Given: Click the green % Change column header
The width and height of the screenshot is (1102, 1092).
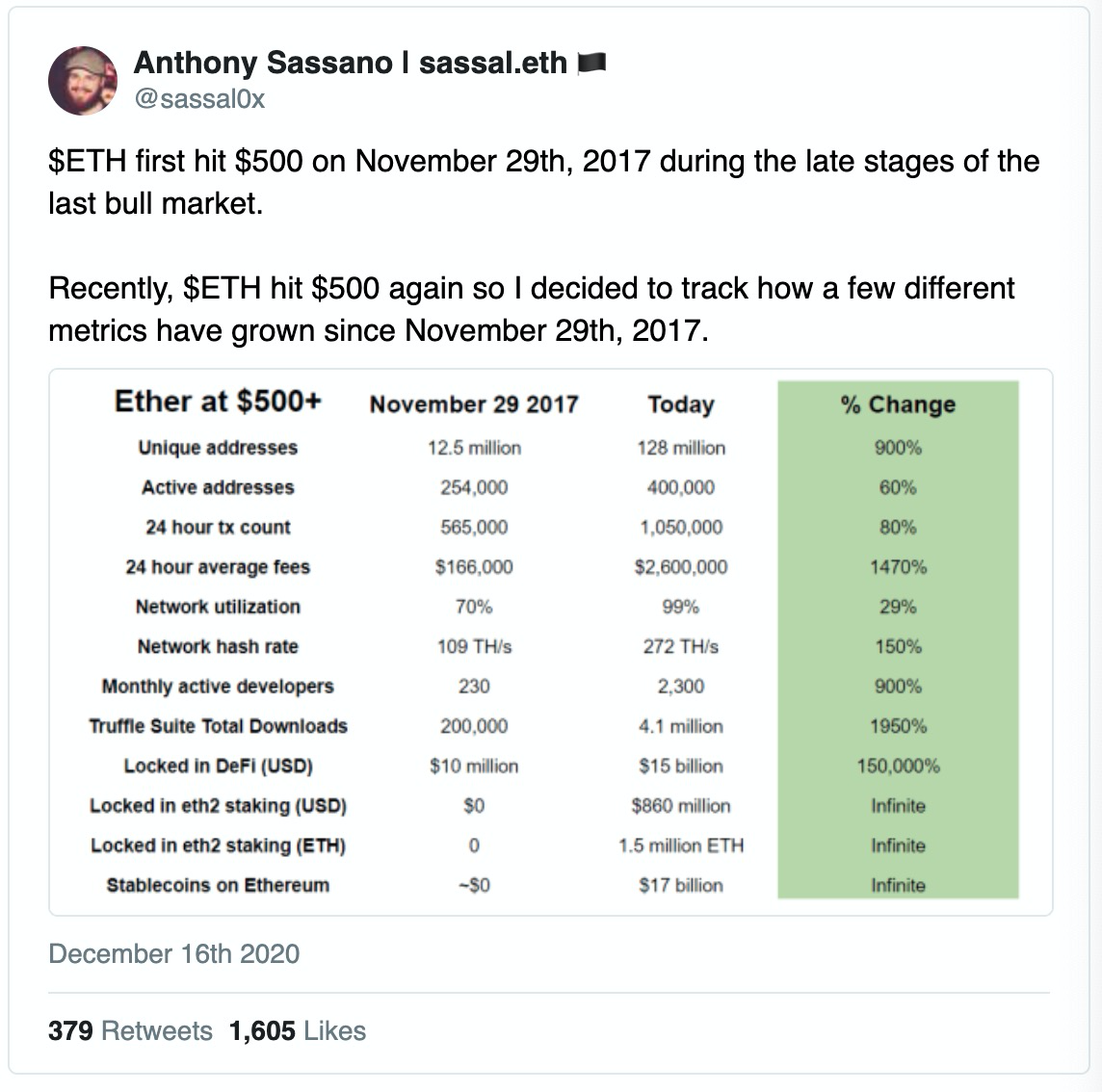Looking at the screenshot, I should (898, 404).
